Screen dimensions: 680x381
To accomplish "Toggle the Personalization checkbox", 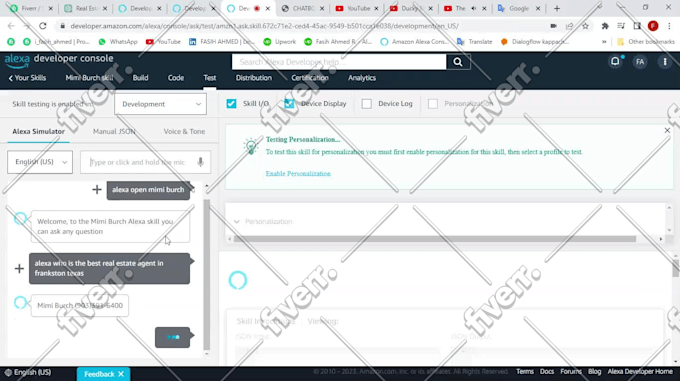I will pos(432,104).
